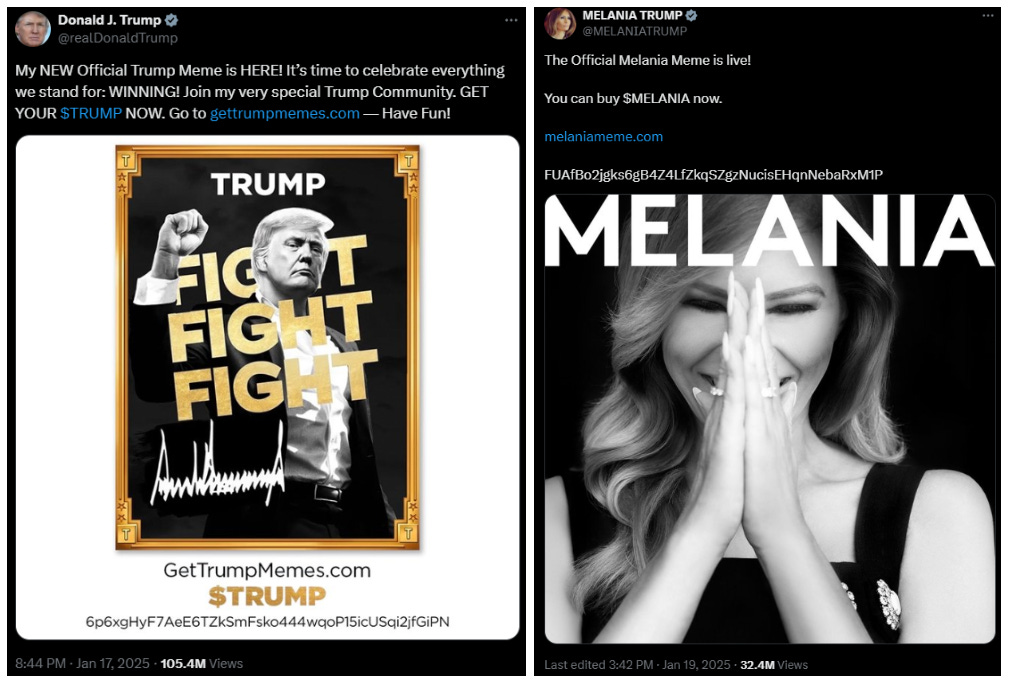Click the Donald J. Trump display name
Image resolution: width=1011 pixels, height=686 pixels.
coord(110,20)
